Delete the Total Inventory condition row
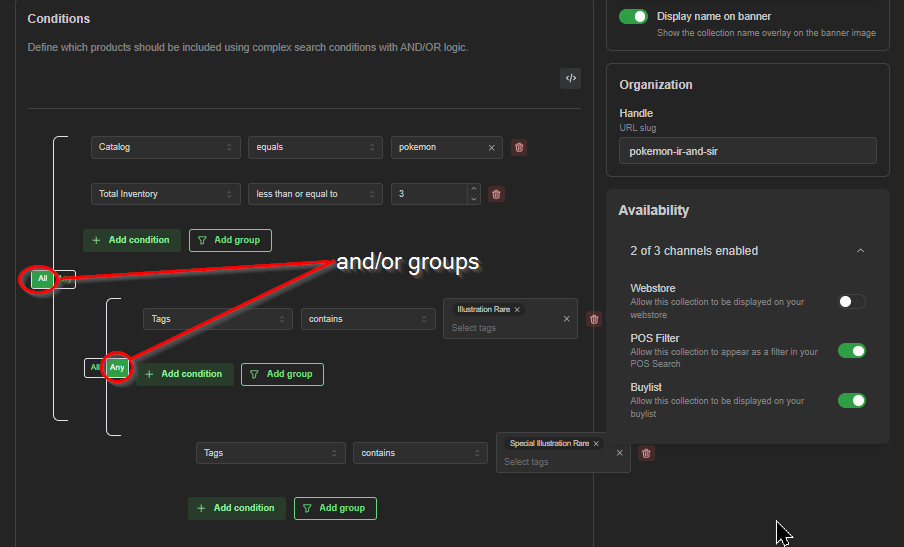The width and height of the screenshot is (904, 547). 496,194
